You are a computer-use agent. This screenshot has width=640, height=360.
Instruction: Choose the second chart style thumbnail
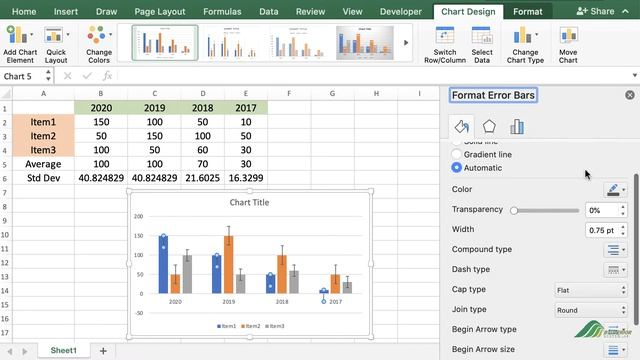(x=231, y=43)
